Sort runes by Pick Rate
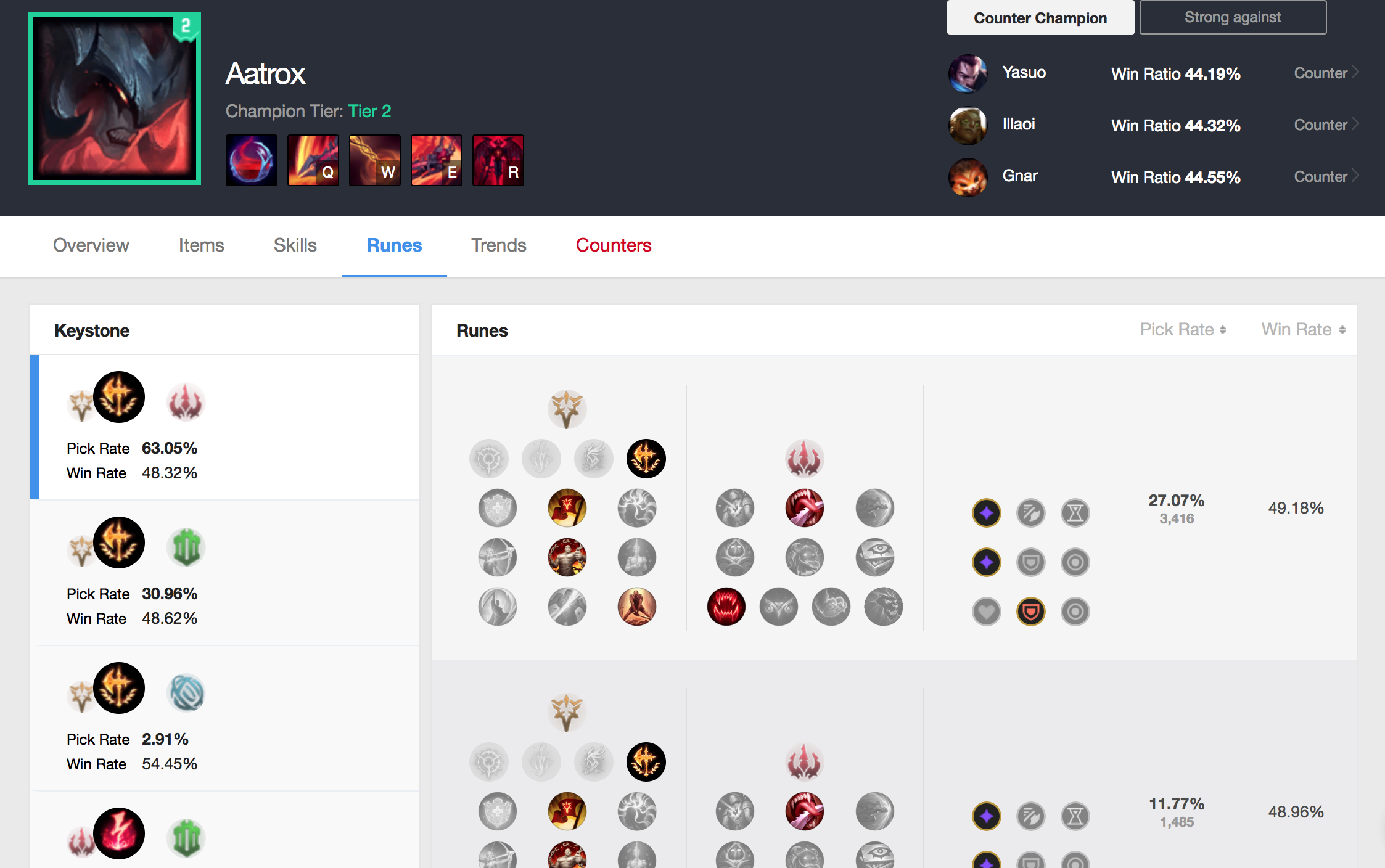 point(1183,330)
